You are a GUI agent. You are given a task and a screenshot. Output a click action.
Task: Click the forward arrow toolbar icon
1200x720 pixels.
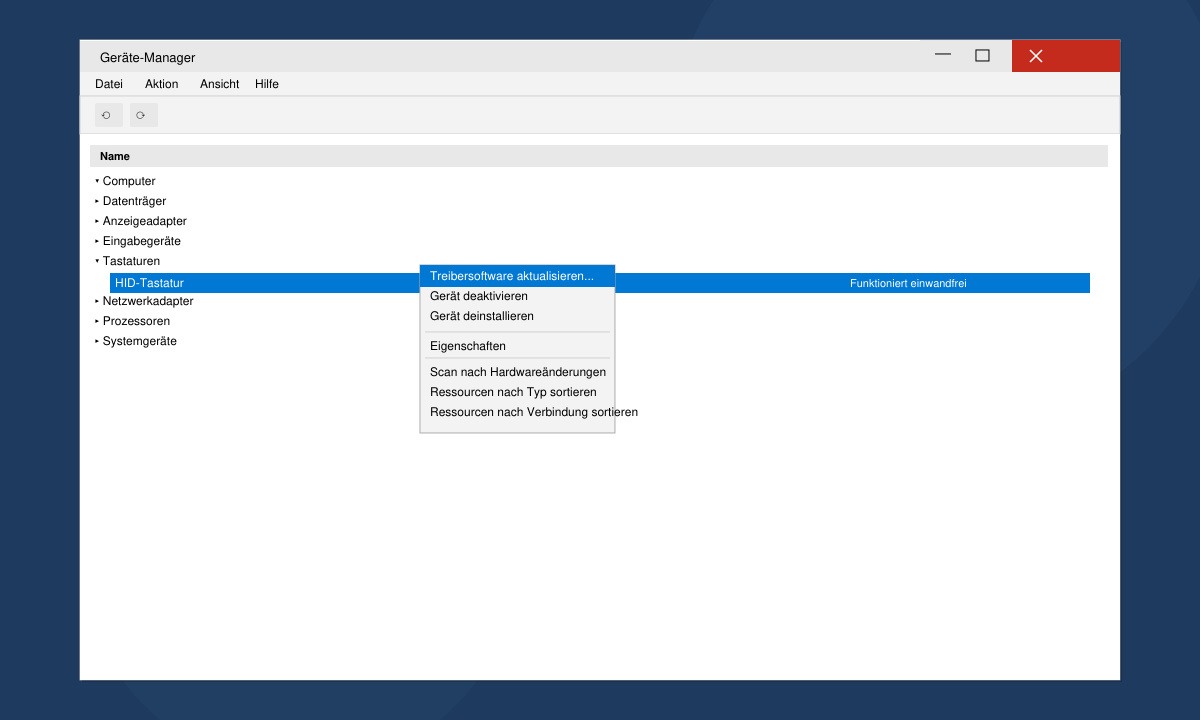144,115
